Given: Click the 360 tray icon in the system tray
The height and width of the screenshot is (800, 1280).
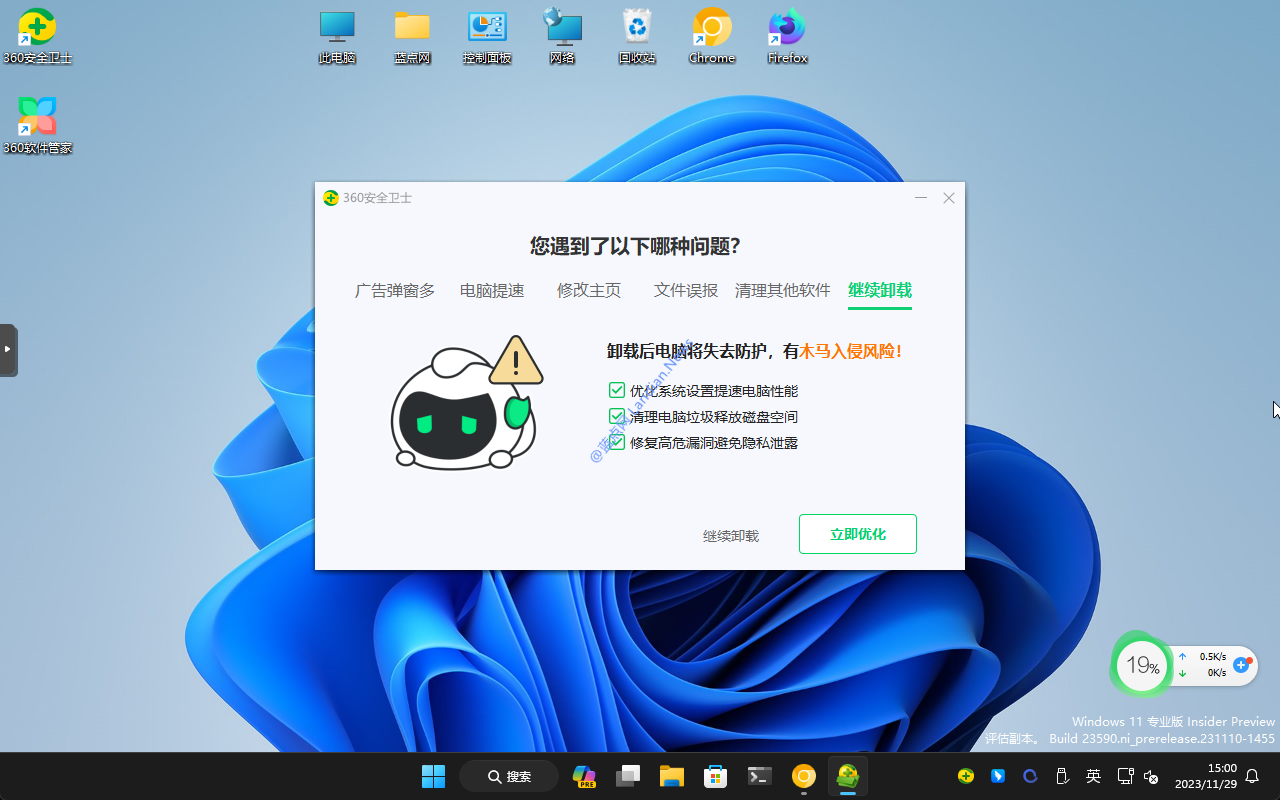Looking at the screenshot, I should tap(966, 776).
